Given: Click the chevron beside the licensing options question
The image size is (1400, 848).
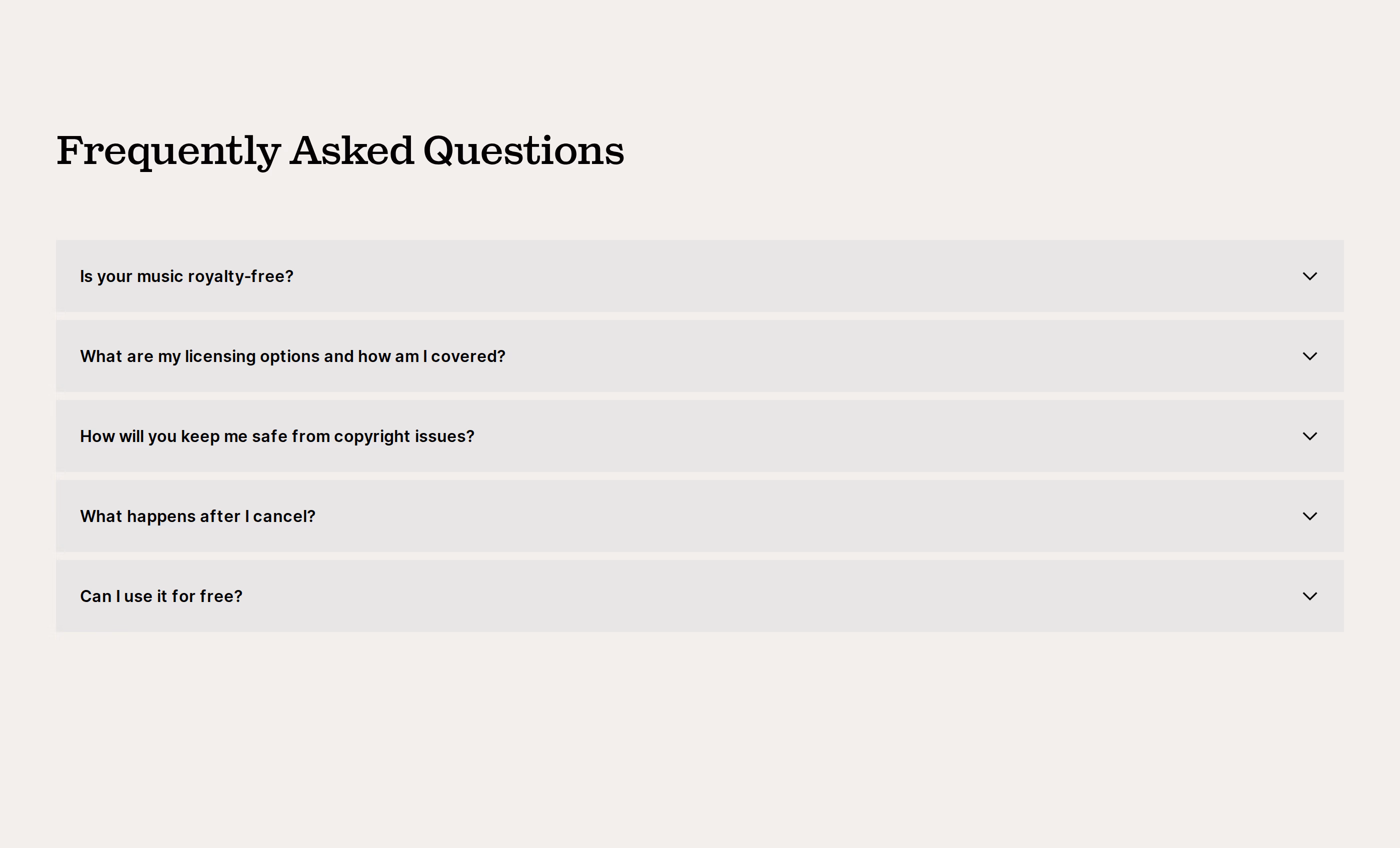Looking at the screenshot, I should point(1309,356).
